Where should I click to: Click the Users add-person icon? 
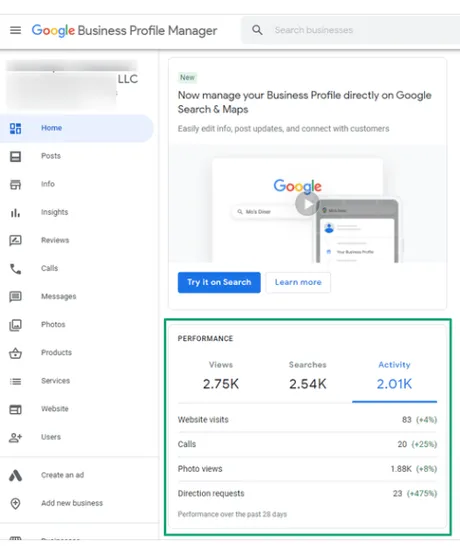15,437
